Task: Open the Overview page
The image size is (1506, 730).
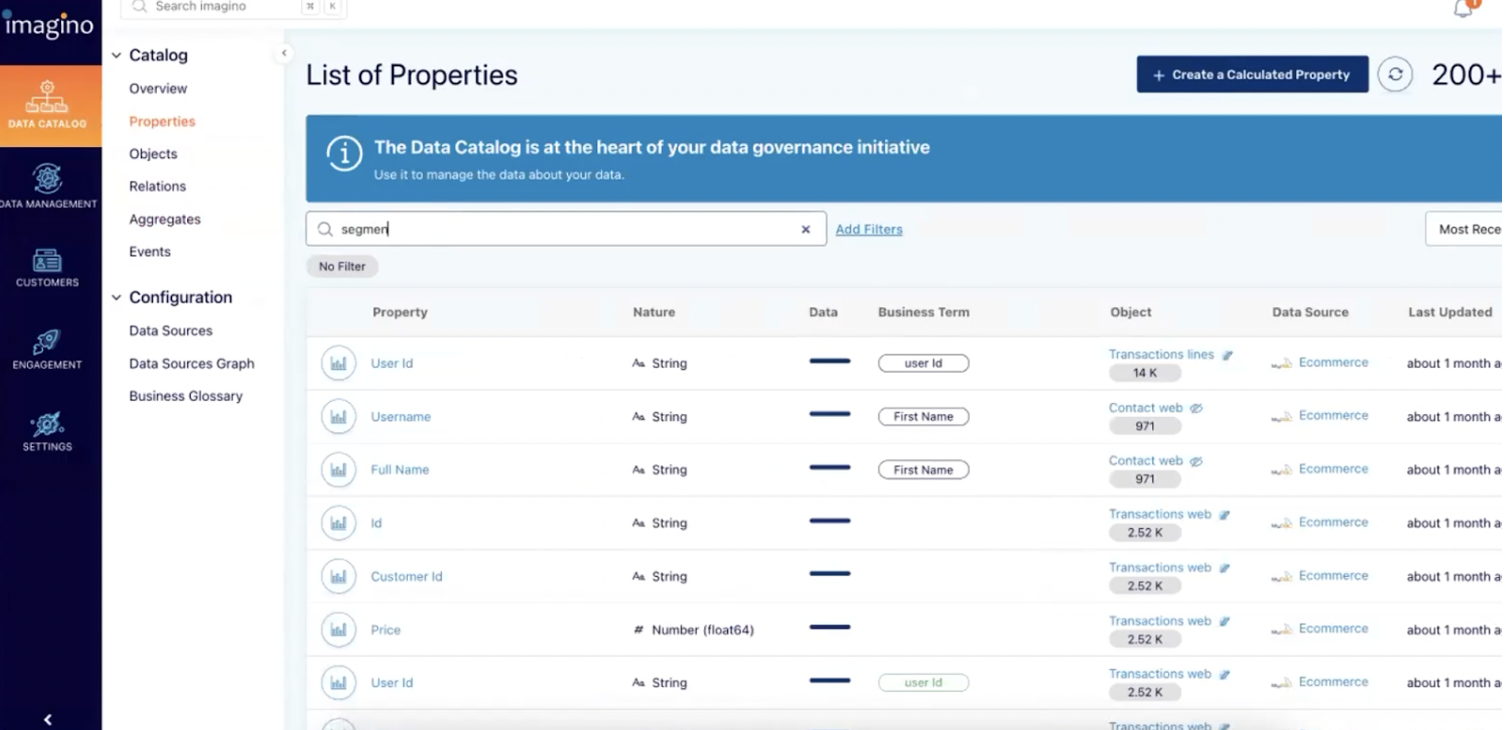Action: [158, 88]
